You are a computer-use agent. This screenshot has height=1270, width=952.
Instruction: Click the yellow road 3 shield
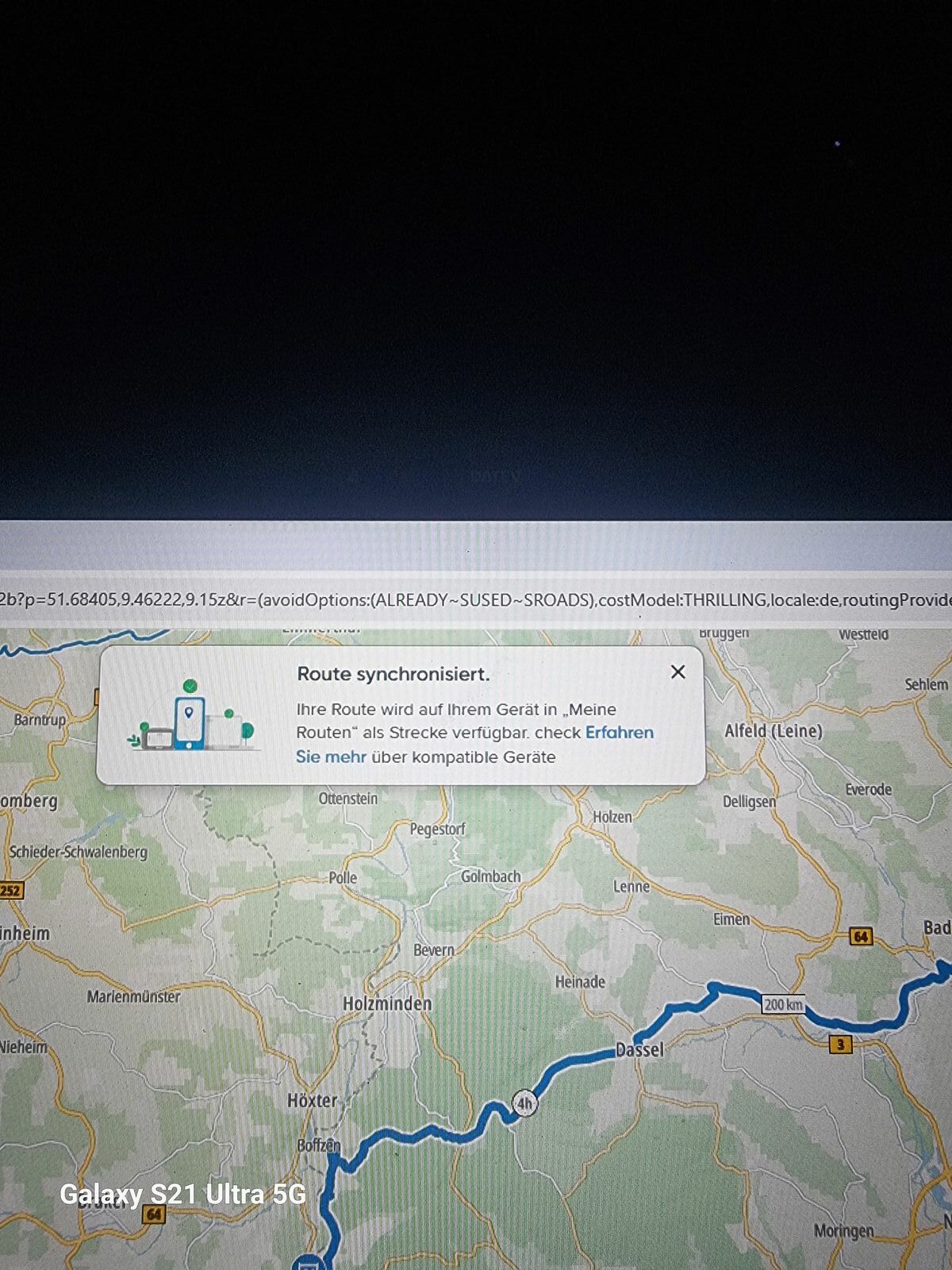coord(840,1044)
